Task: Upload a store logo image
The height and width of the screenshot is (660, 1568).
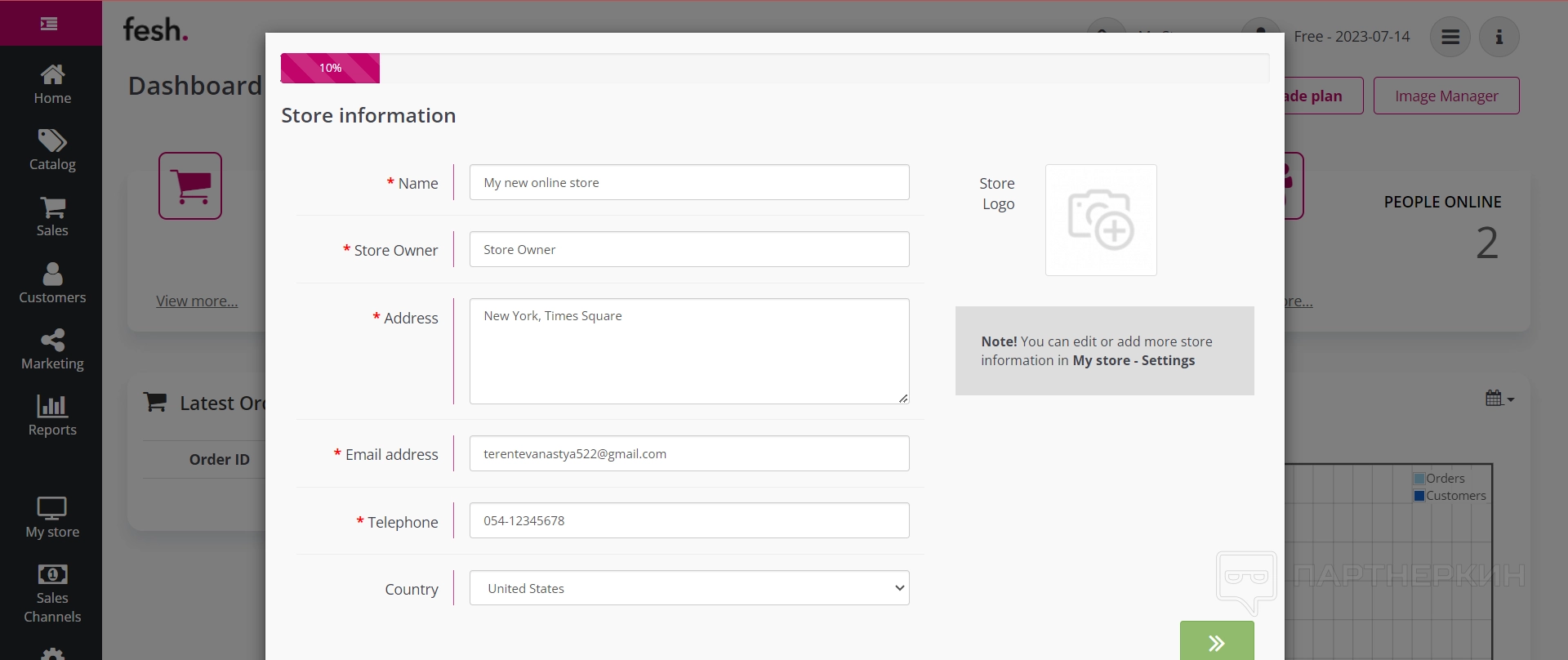Action: (1101, 220)
